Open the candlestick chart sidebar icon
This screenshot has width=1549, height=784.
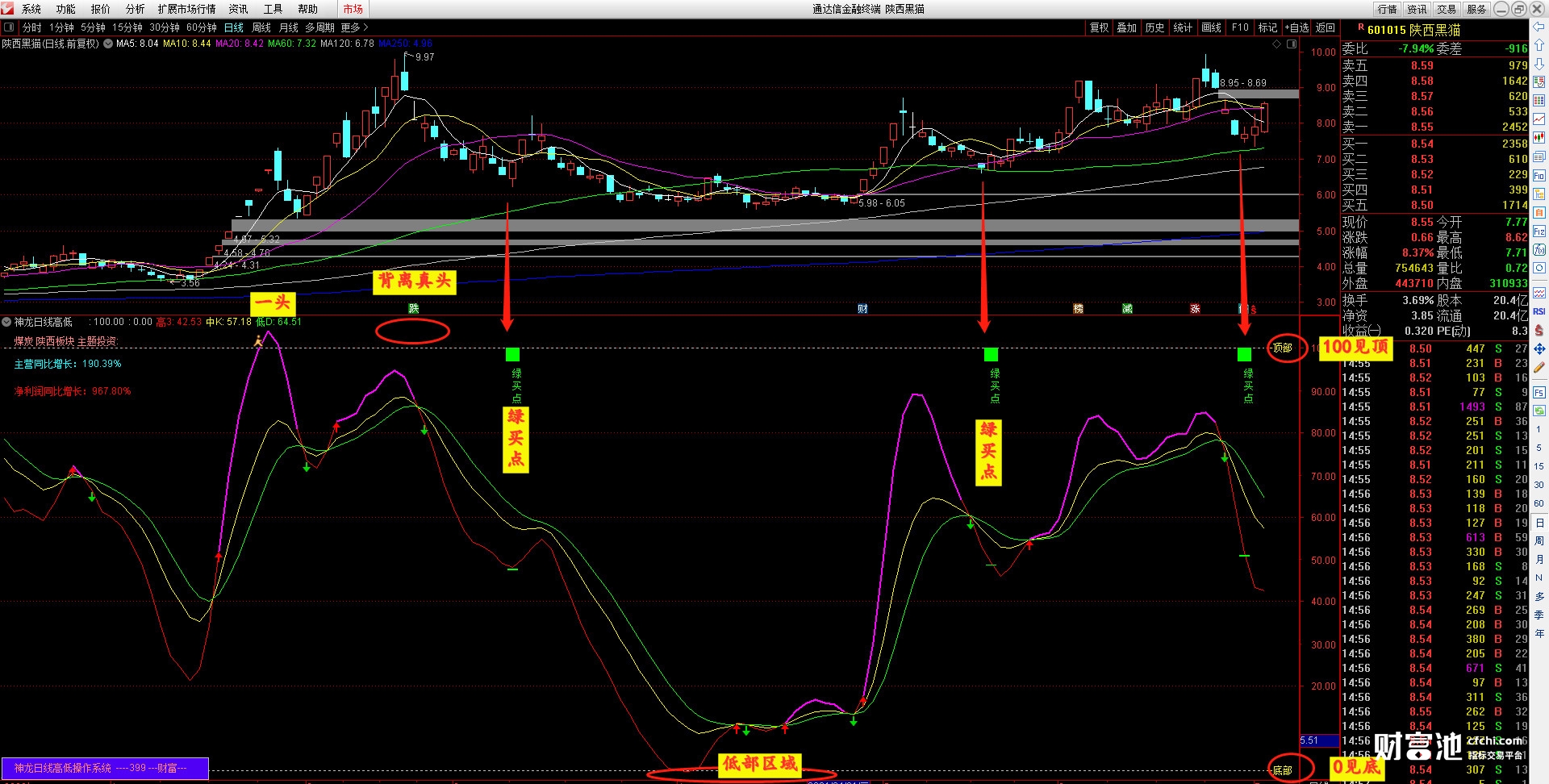1539,138
